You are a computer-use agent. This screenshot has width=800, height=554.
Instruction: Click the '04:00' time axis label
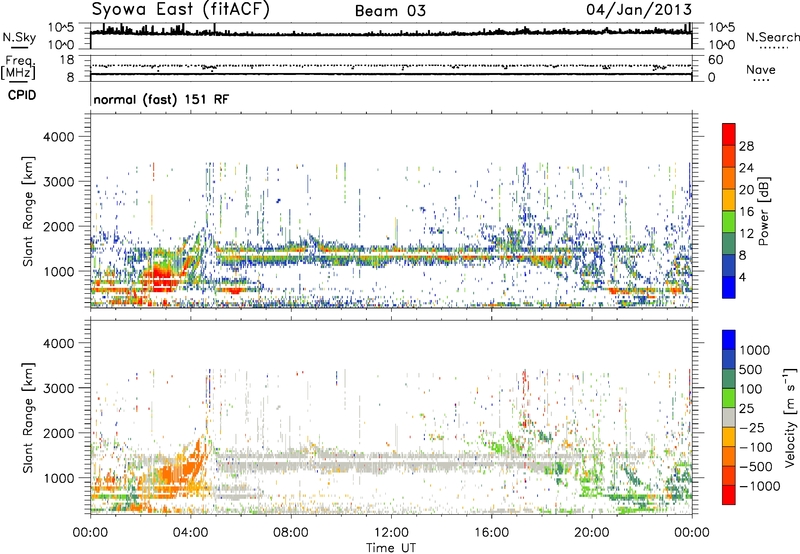[191, 533]
